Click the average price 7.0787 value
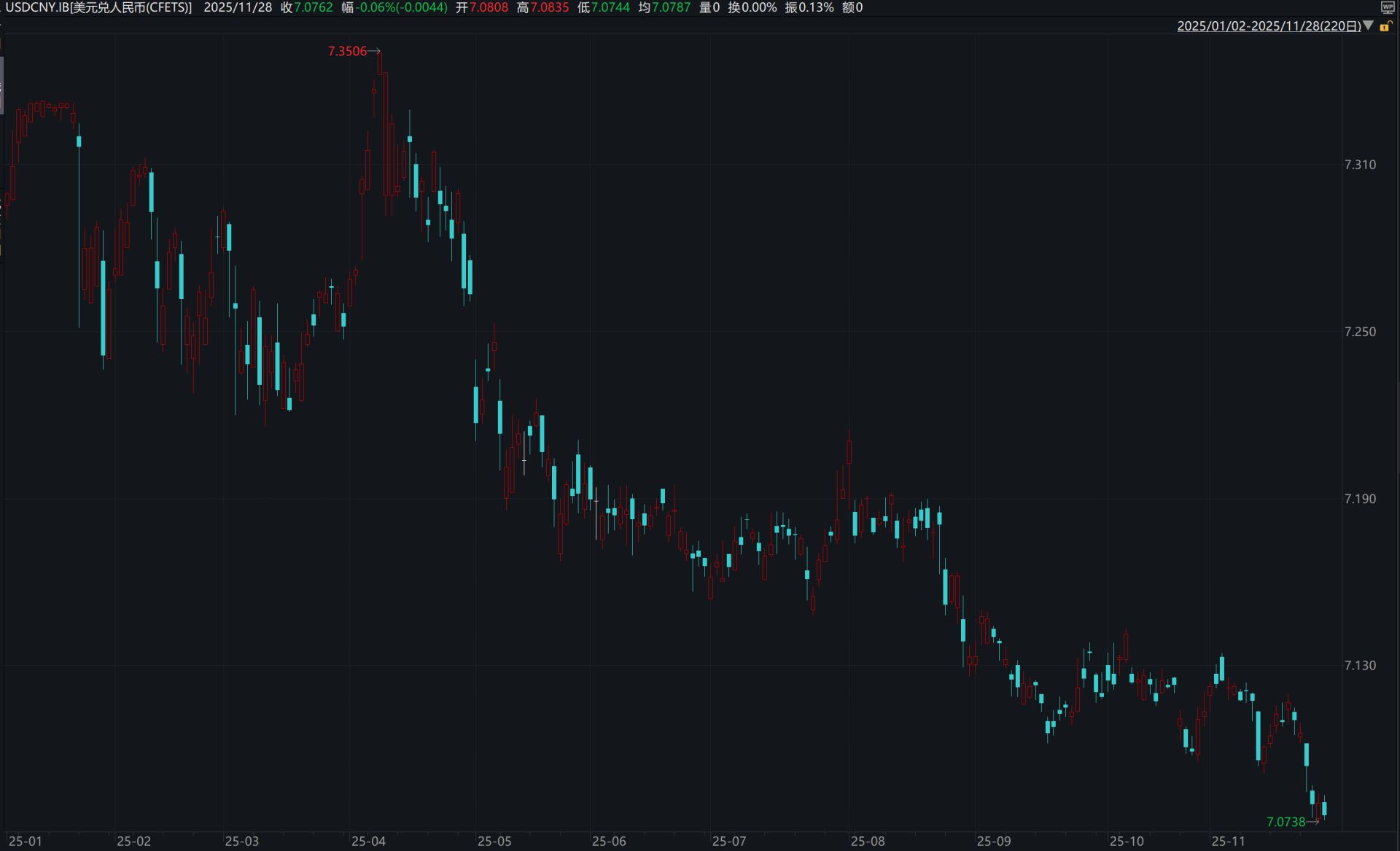Image resolution: width=1400 pixels, height=851 pixels. point(672,8)
